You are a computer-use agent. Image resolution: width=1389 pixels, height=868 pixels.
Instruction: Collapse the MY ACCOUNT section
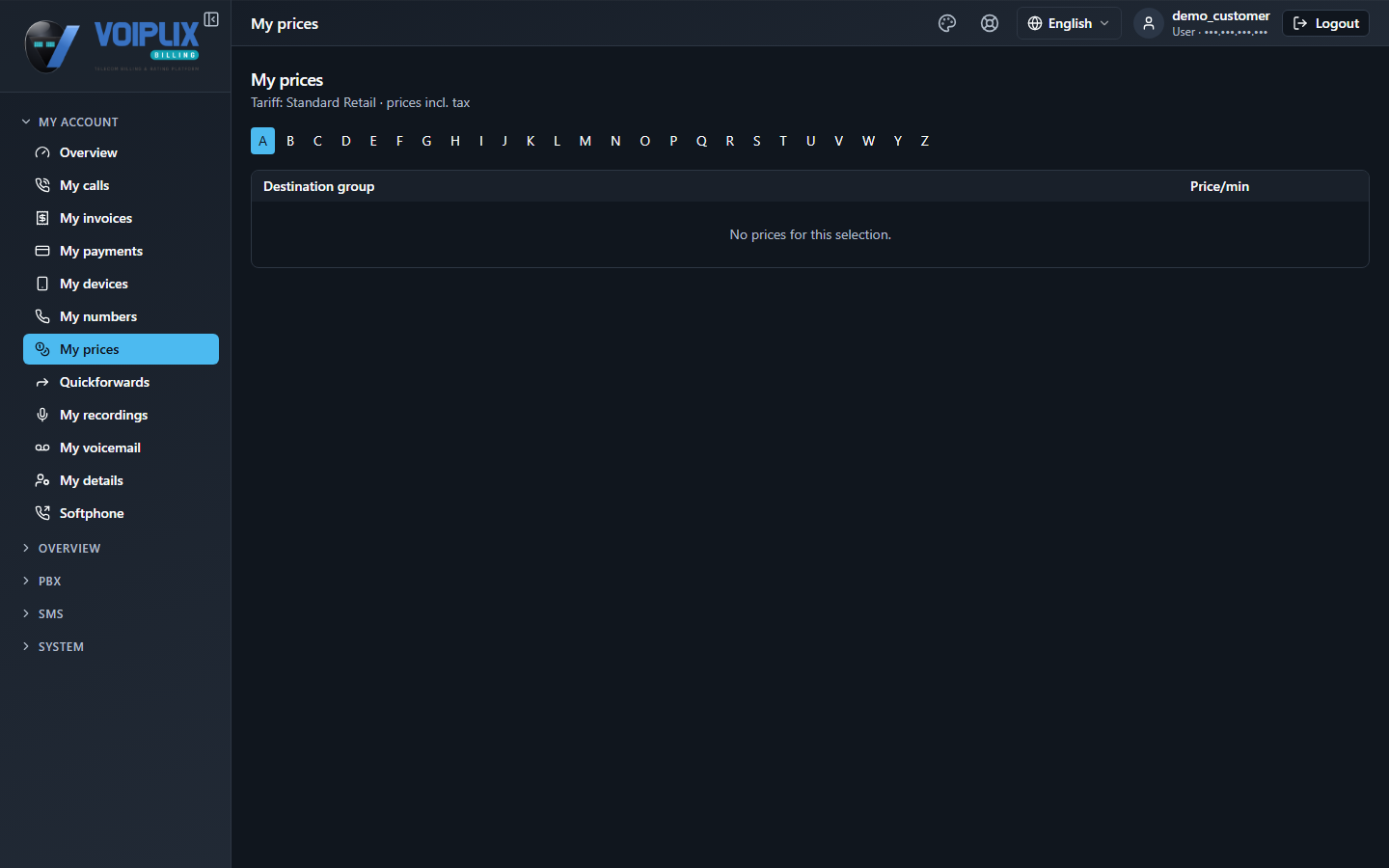(69, 122)
